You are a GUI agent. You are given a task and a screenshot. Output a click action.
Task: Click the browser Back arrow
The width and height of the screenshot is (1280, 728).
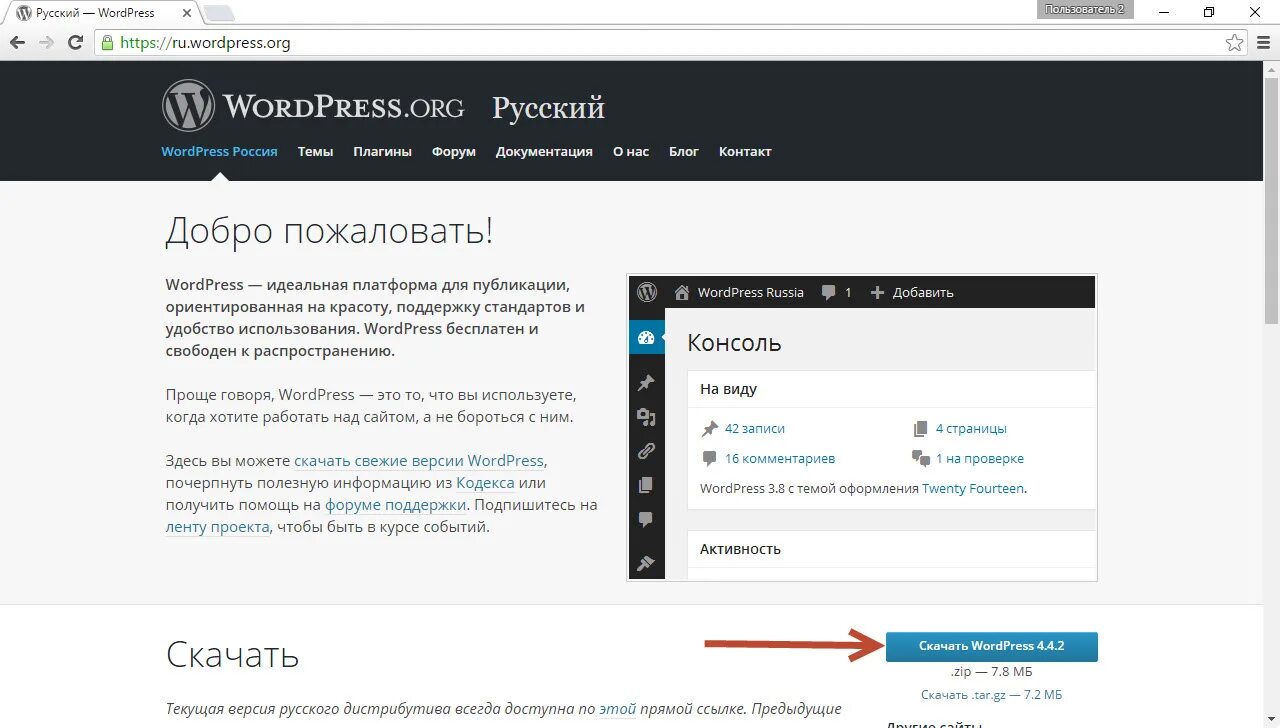(x=17, y=43)
